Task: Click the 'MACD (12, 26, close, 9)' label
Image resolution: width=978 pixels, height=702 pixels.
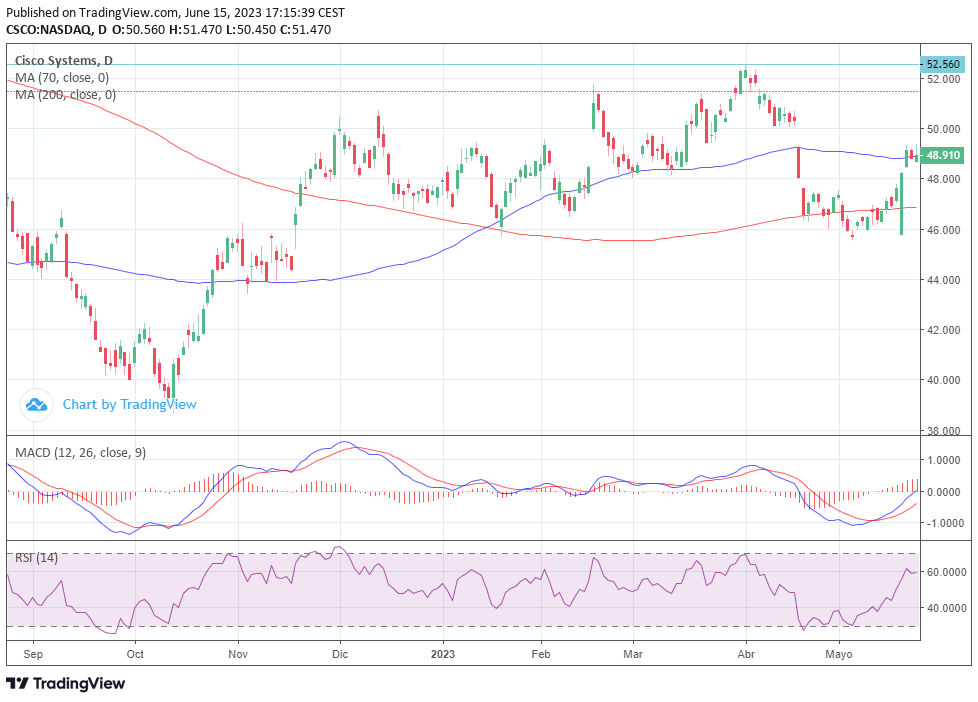Action: [80, 452]
